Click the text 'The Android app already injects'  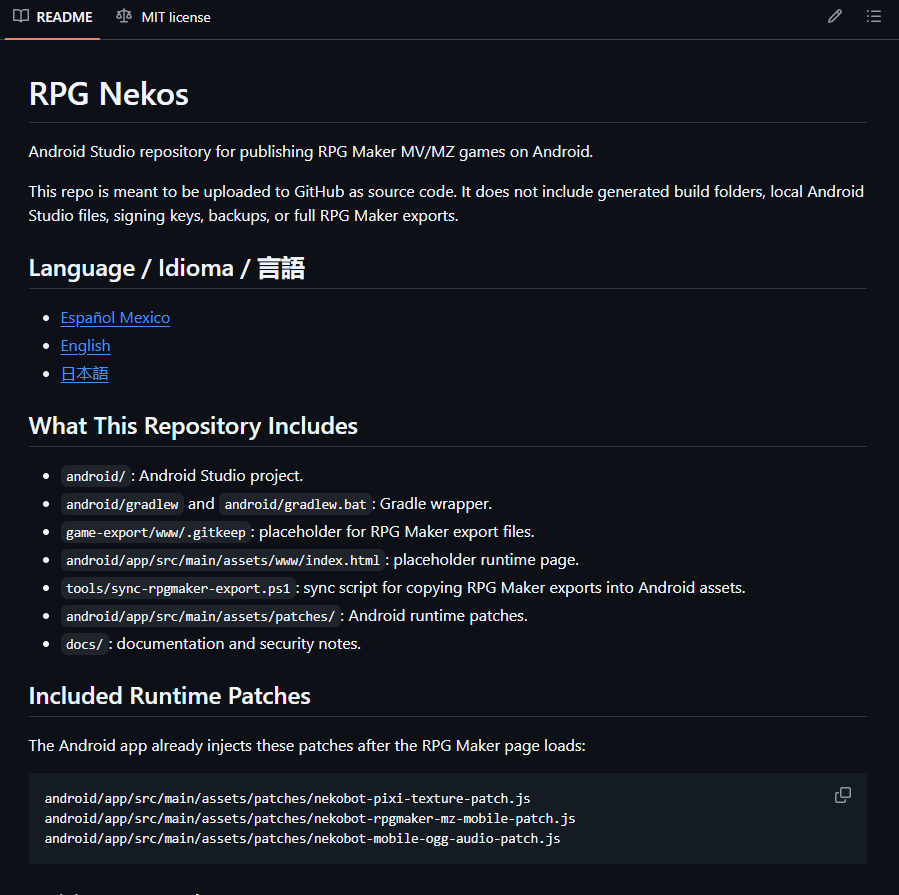pyautogui.click(x=307, y=746)
